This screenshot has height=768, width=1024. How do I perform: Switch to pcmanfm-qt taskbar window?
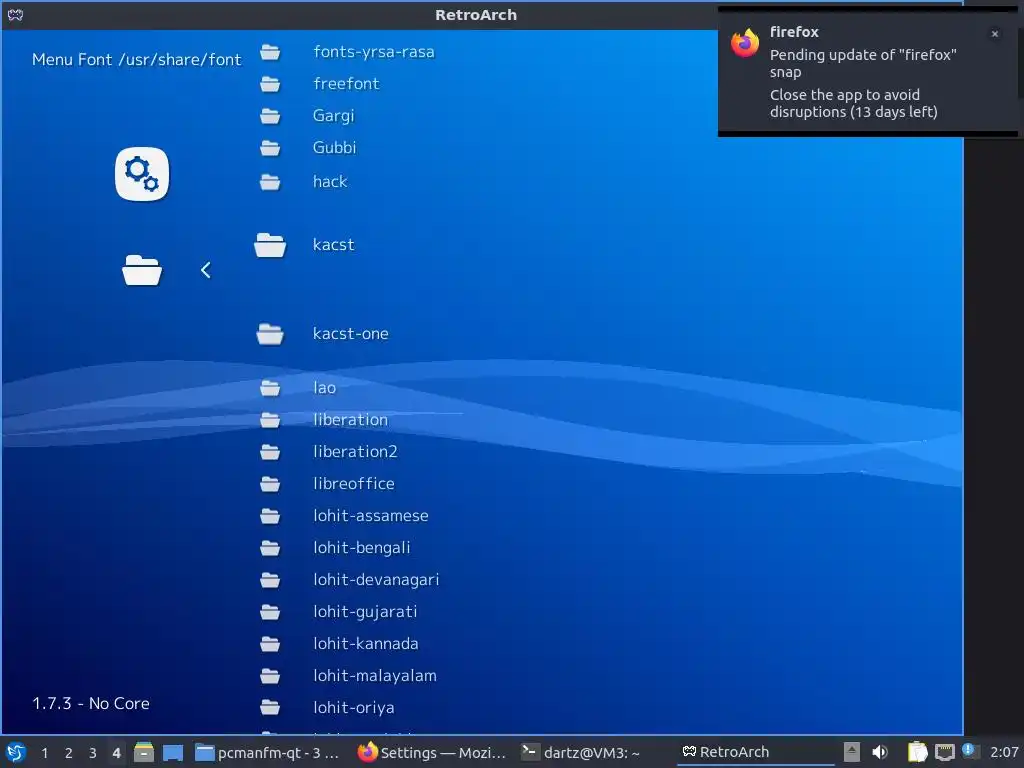click(x=268, y=753)
